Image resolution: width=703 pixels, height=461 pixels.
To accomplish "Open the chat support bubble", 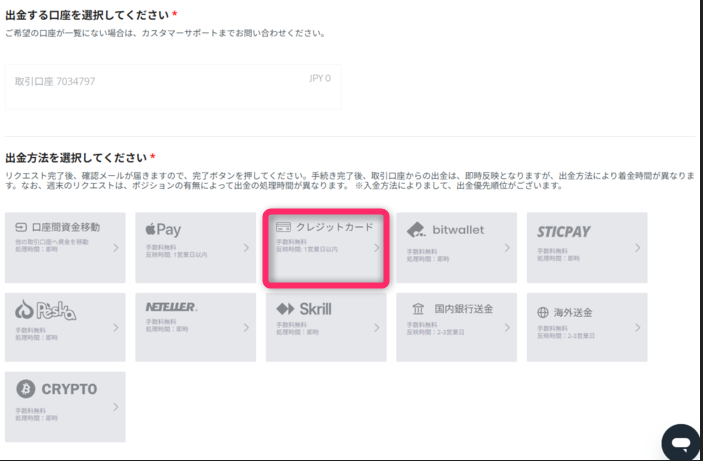I will (681, 442).
